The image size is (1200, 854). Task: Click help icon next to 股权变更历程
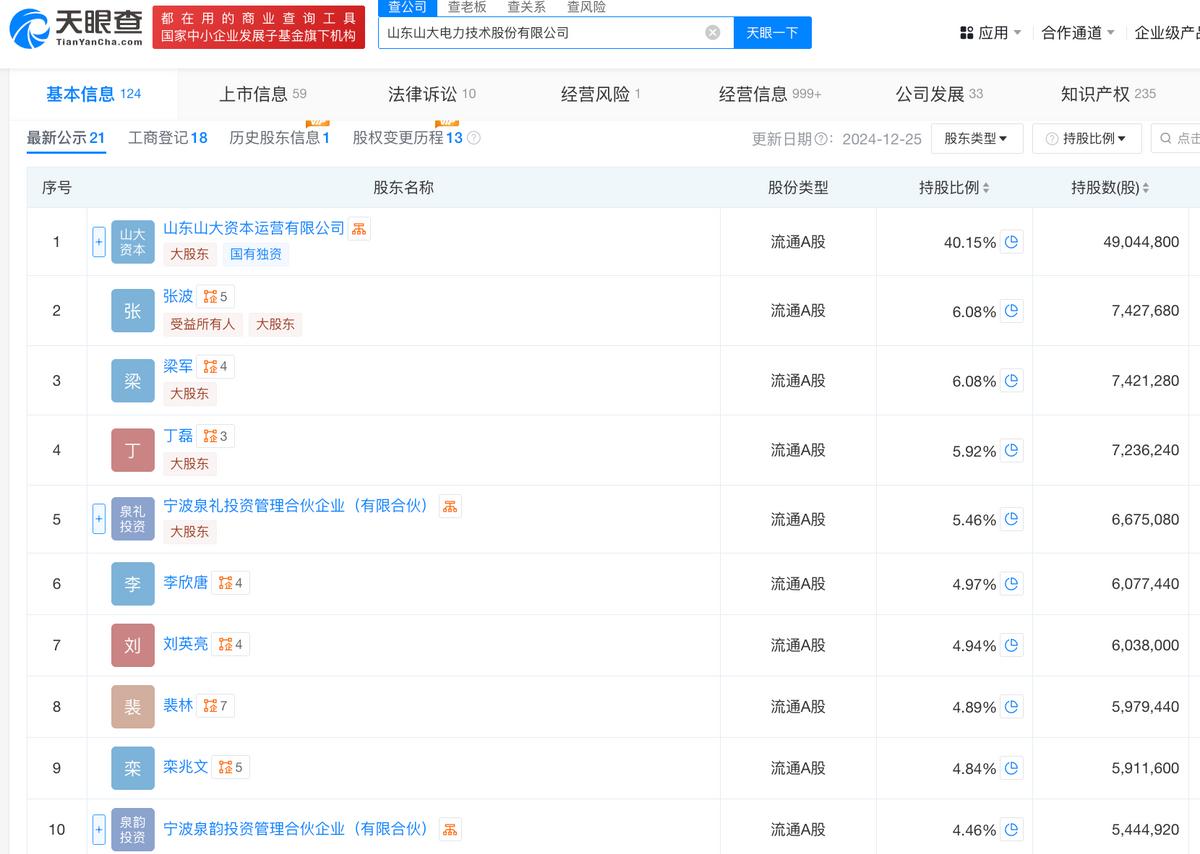pos(474,138)
